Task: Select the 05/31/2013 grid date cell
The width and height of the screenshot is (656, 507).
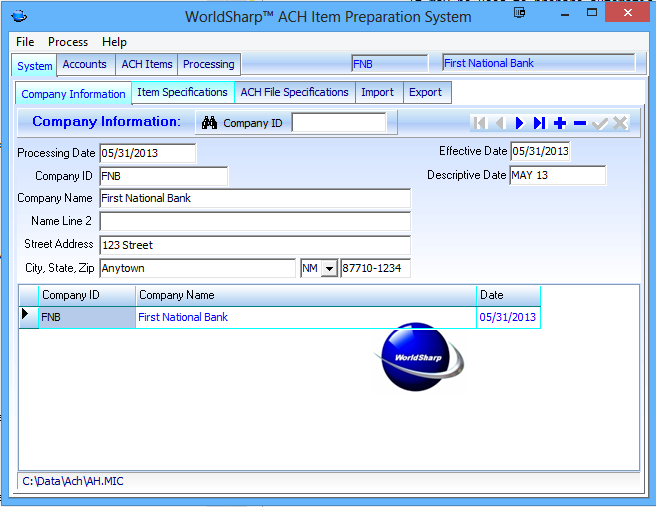Action: tap(509, 318)
